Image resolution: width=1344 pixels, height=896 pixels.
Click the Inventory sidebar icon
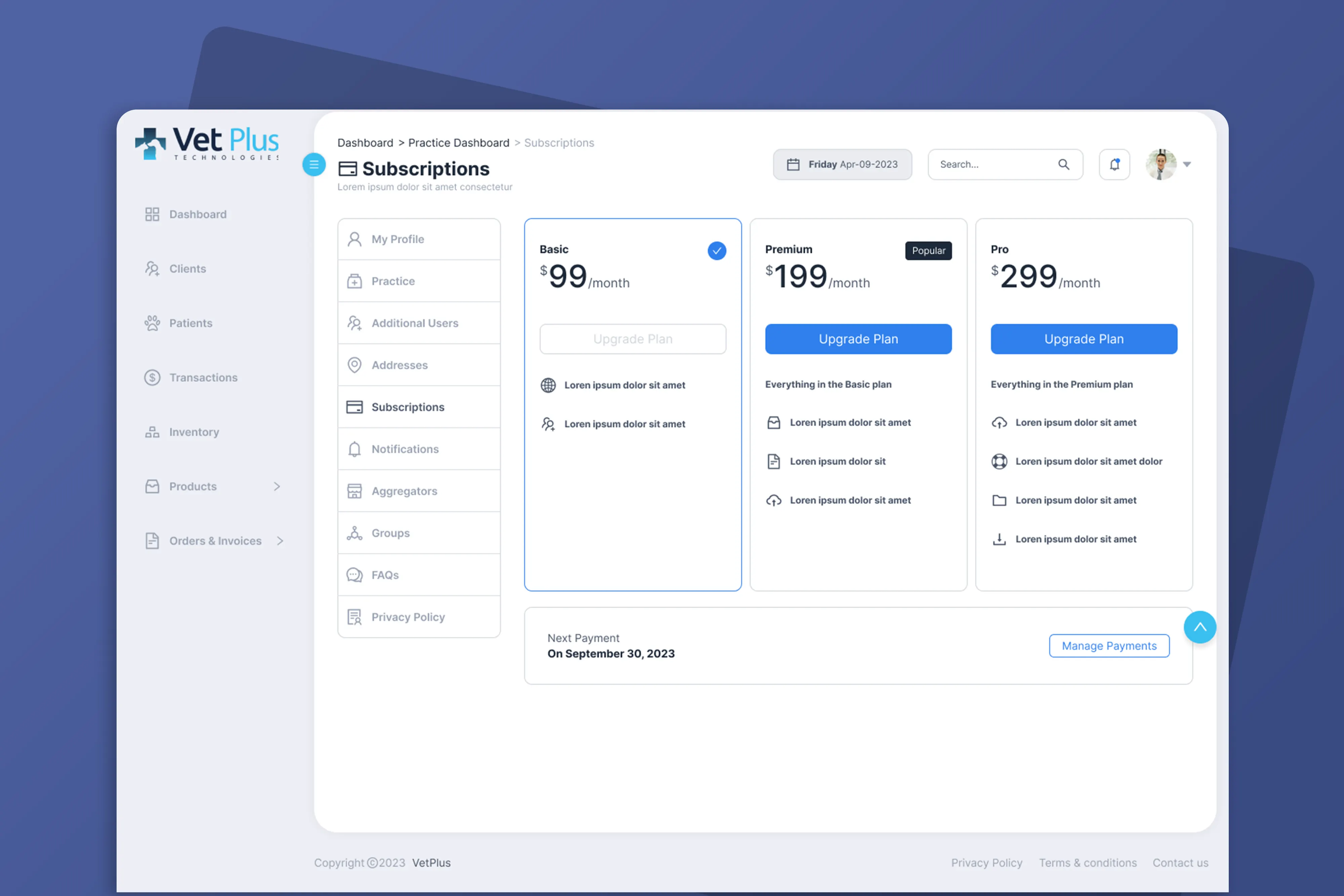152,432
